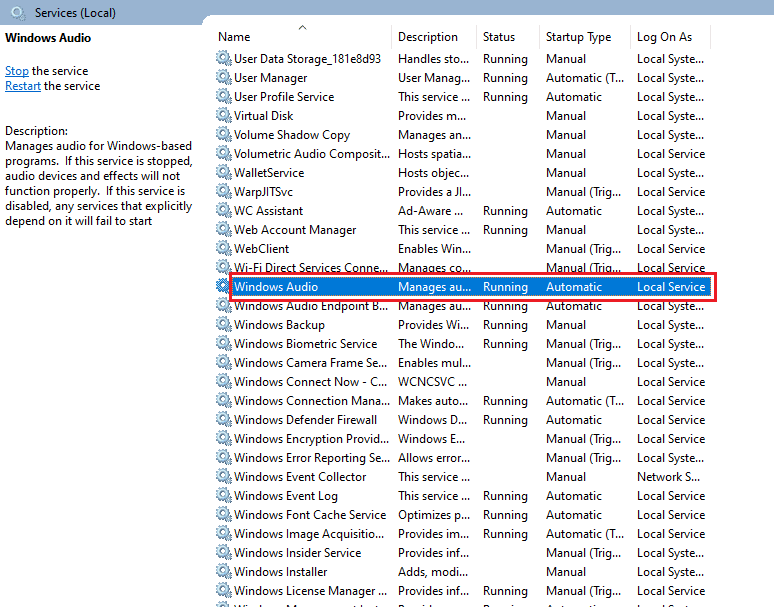This screenshot has width=774, height=607.
Task: Select the Wi-Fi Direct Services Conne... row
Action: pyautogui.click(x=464, y=267)
